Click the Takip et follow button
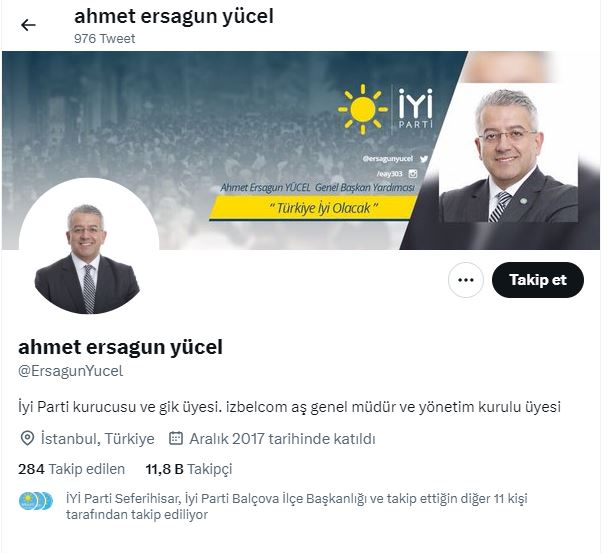 tap(537, 280)
